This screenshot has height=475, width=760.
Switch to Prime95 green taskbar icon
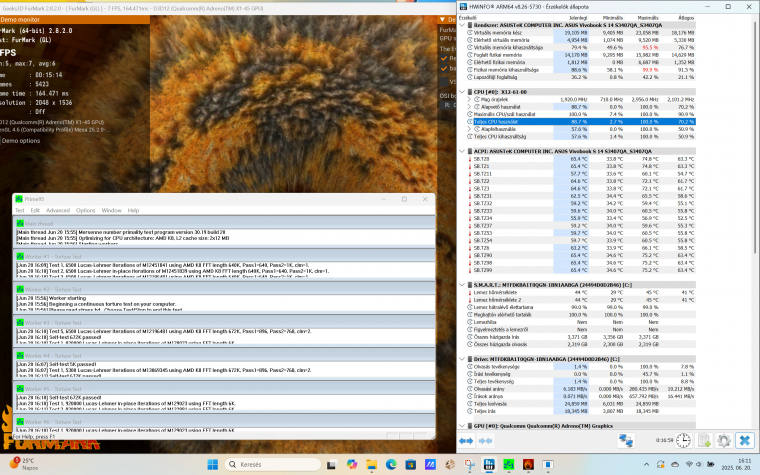click(508, 464)
